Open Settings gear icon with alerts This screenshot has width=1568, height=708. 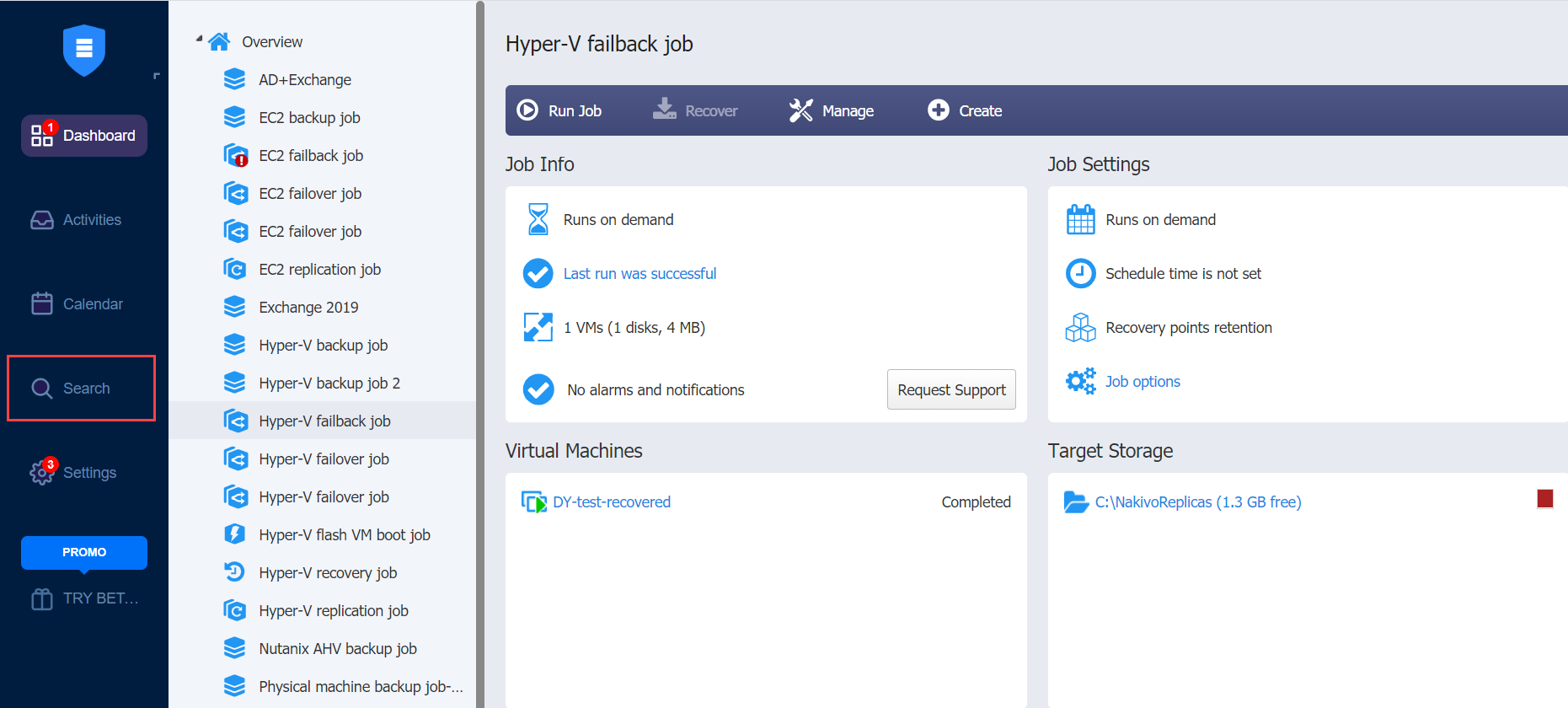pyautogui.click(x=42, y=472)
